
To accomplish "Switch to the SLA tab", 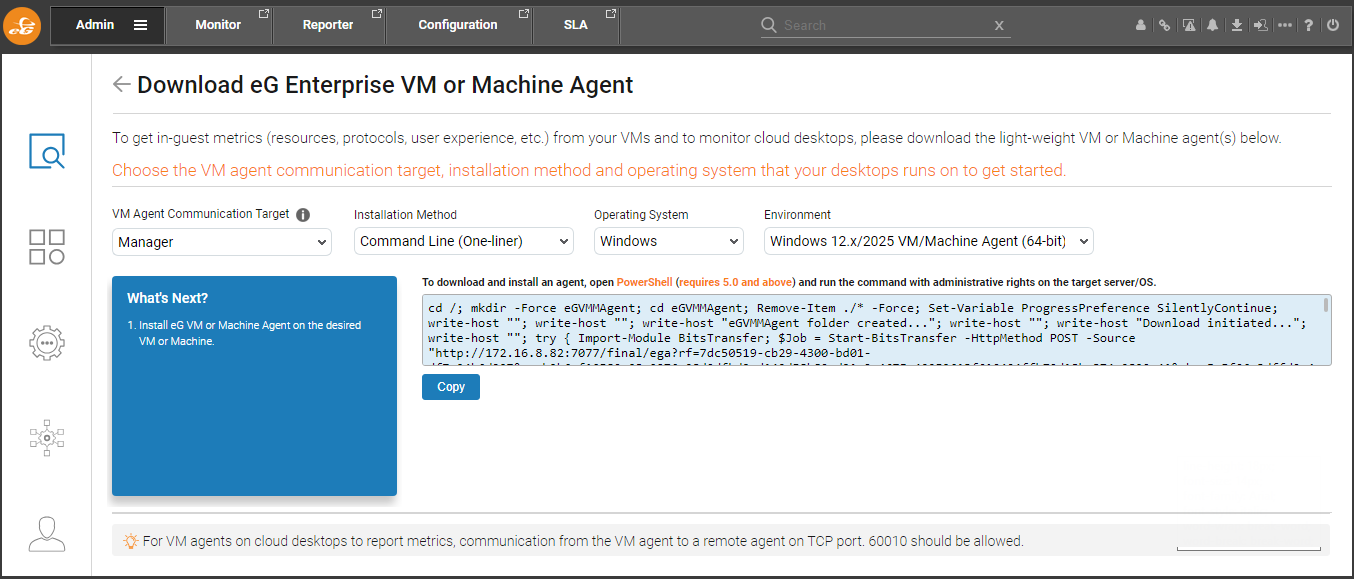I will click(x=576, y=25).
